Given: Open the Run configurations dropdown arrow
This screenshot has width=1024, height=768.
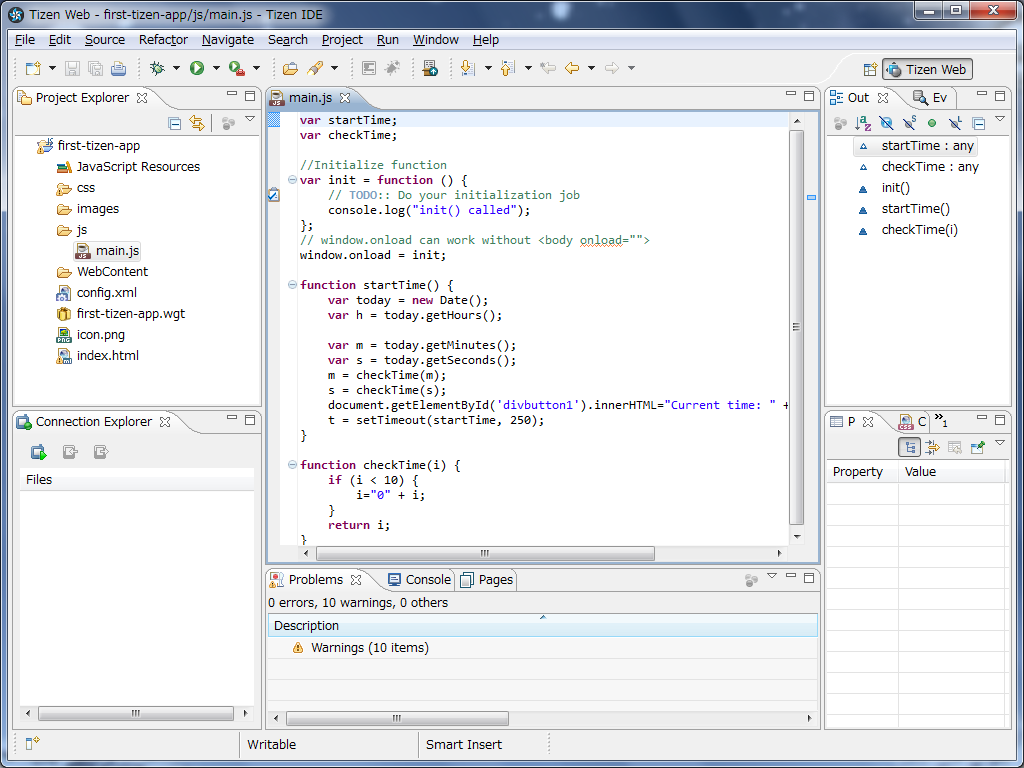Looking at the screenshot, I should click(216, 68).
